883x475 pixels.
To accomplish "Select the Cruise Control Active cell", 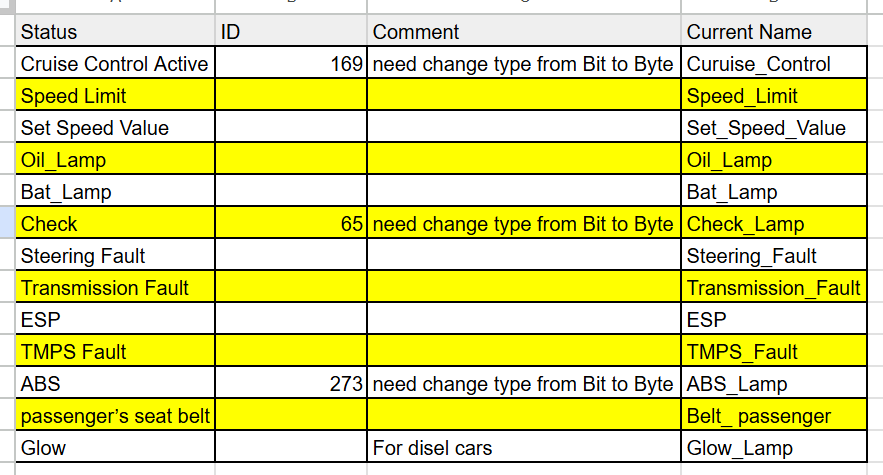I will 115,64.
